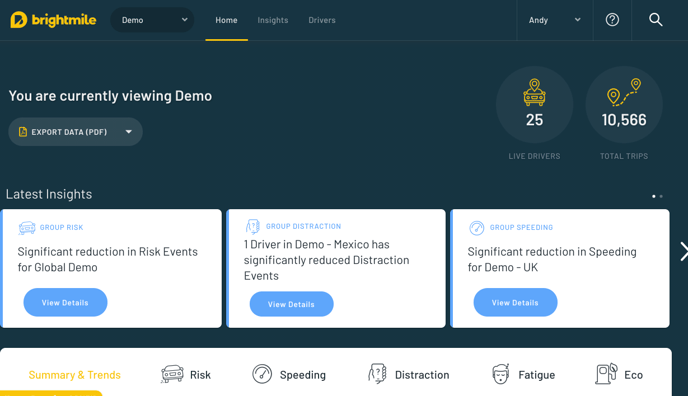688x396 pixels.
Task: View details of the Risk Events insight
Action: coord(65,303)
